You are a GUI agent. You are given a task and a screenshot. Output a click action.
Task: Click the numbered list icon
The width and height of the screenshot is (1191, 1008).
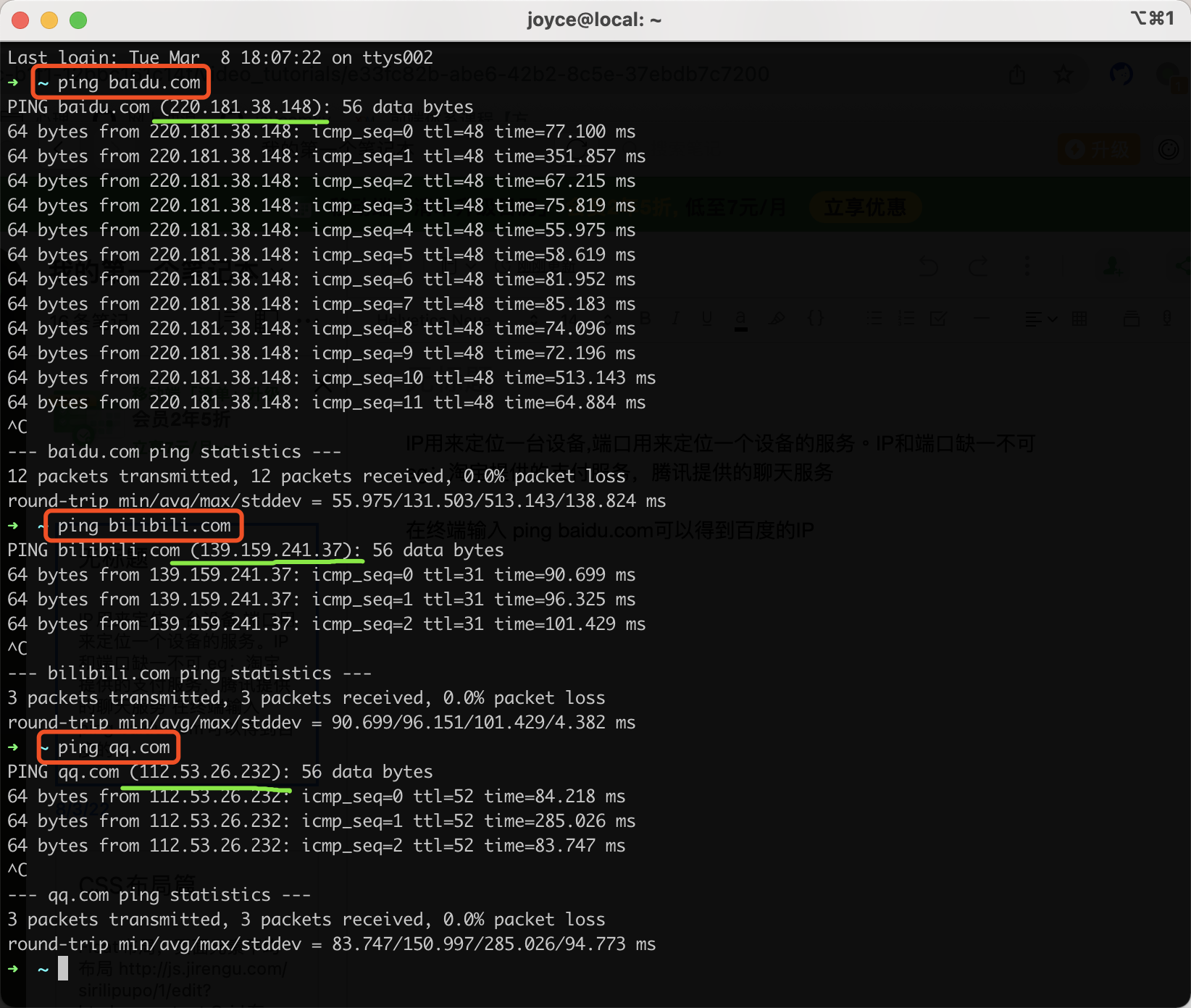(x=906, y=318)
